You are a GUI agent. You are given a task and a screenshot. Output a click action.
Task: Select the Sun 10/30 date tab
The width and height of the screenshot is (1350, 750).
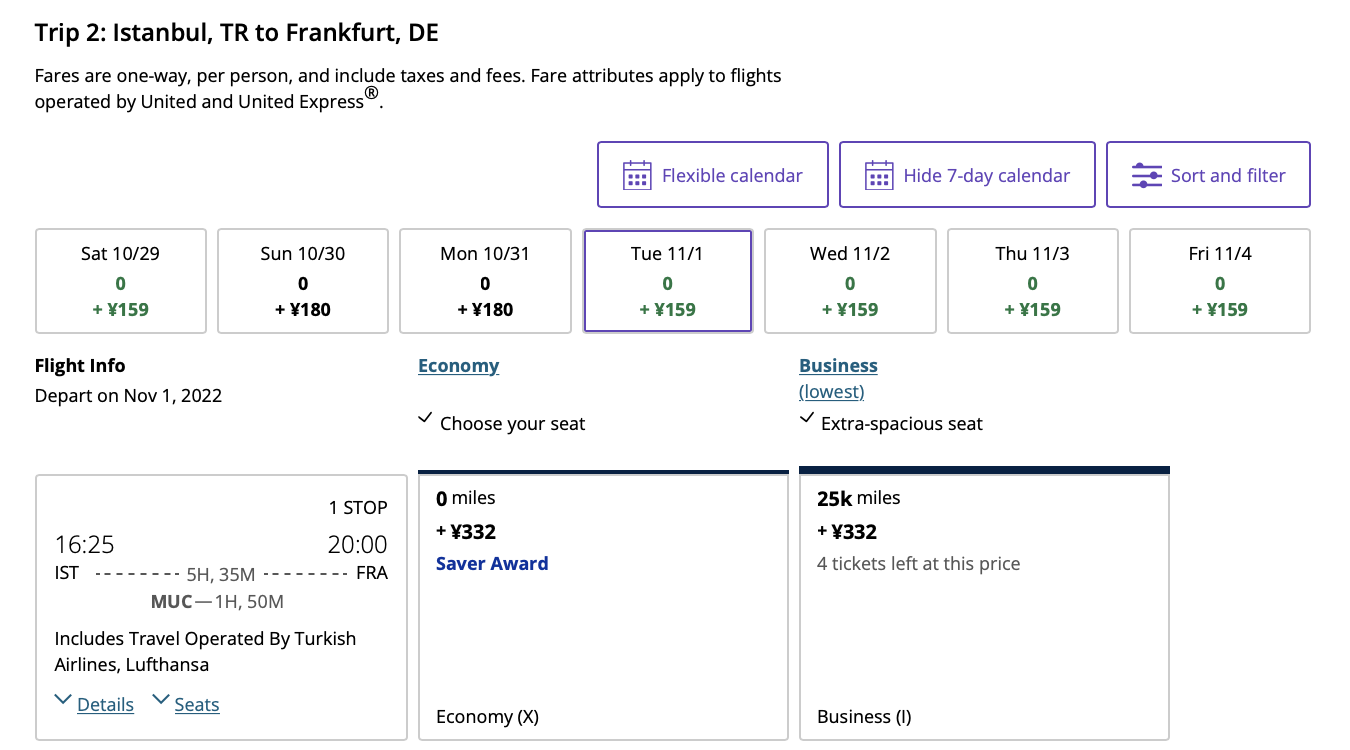[x=303, y=281]
